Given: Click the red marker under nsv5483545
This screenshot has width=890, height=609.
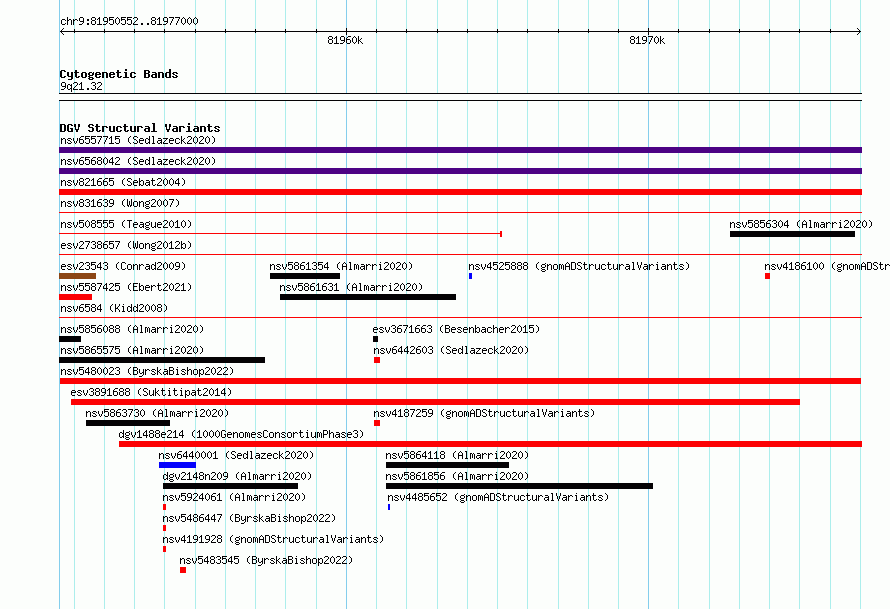Looking at the screenshot, I should click(x=183, y=570).
